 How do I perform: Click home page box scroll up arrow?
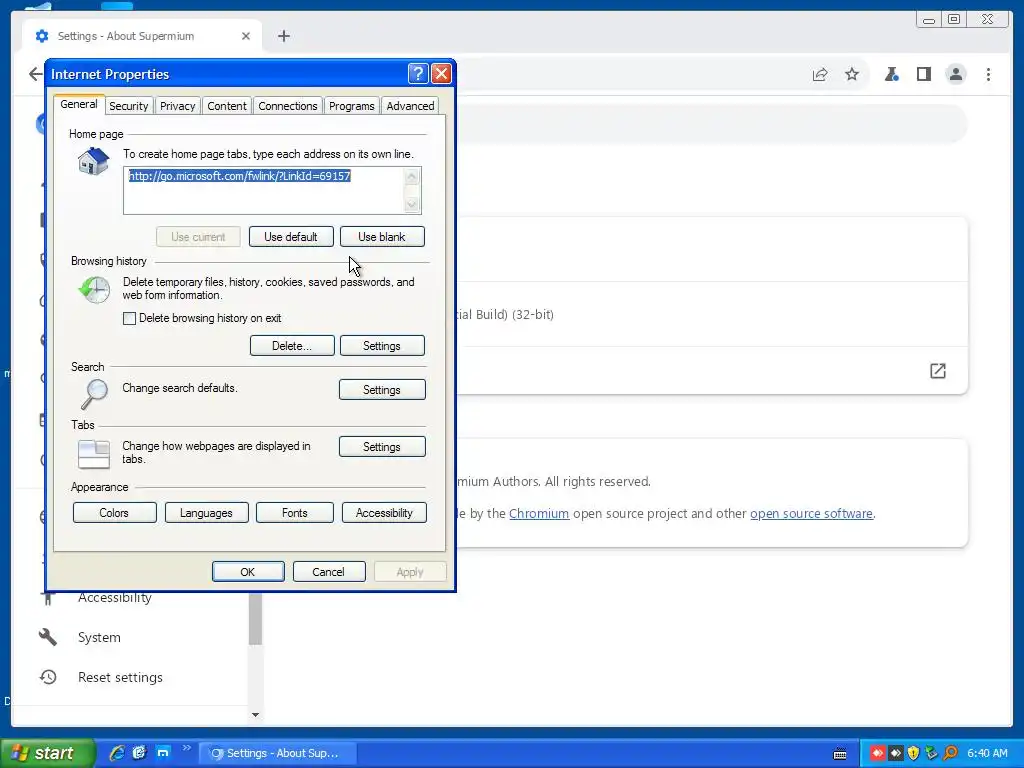point(411,176)
